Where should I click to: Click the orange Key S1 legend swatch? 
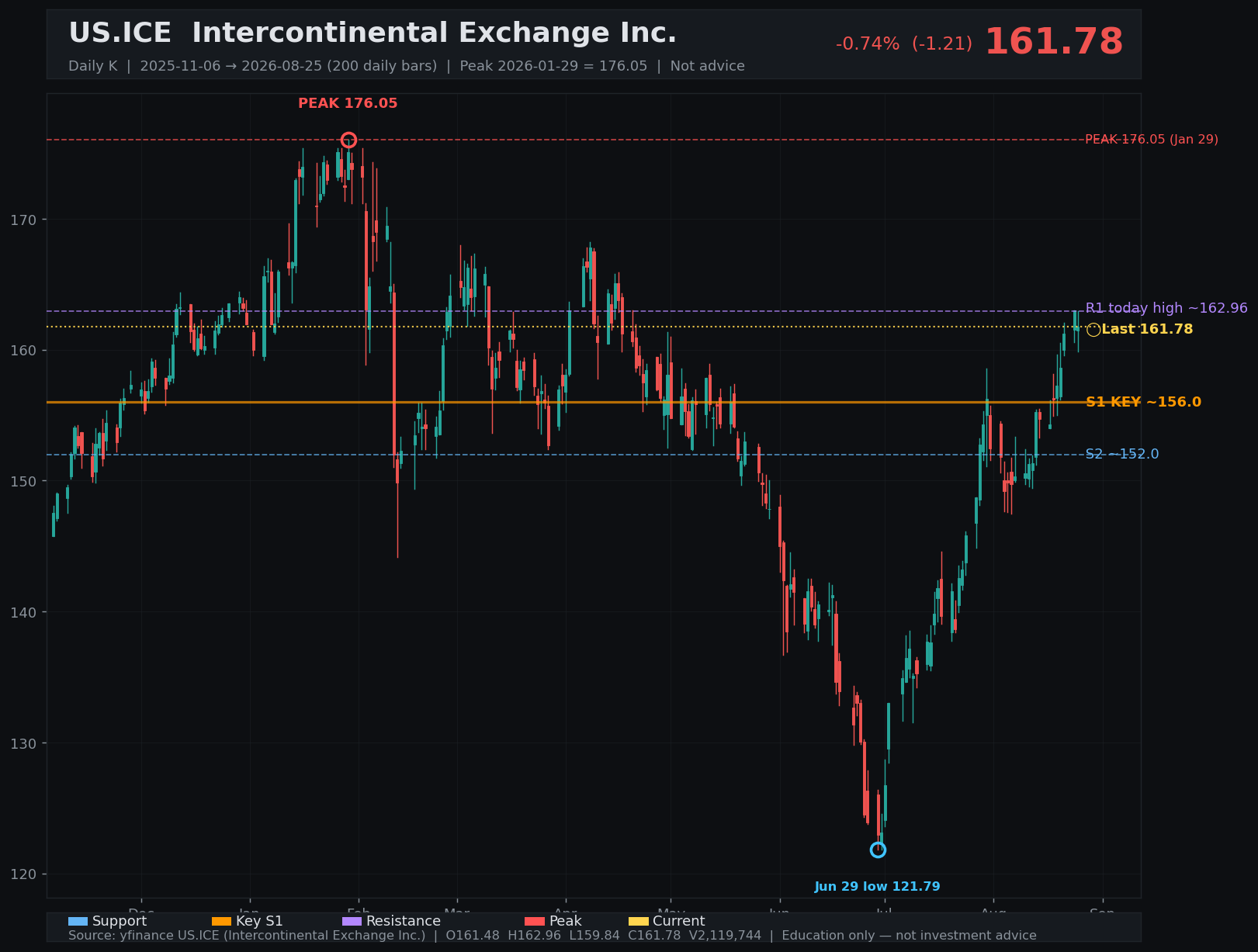[221, 922]
